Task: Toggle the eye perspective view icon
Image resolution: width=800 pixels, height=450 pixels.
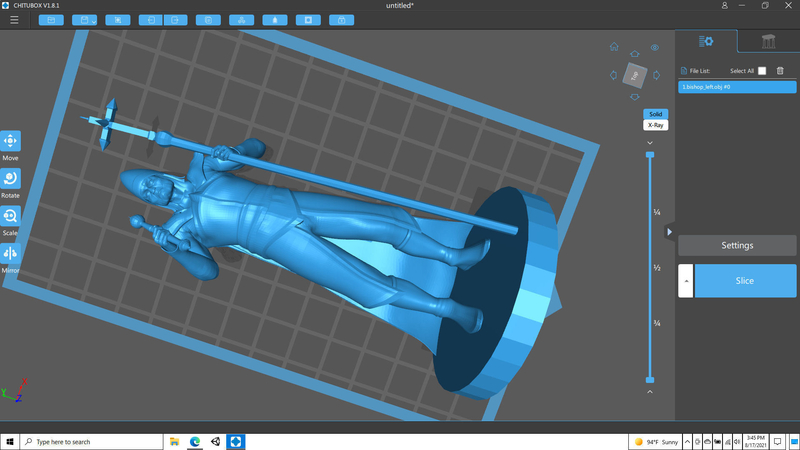Action: [655, 47]
